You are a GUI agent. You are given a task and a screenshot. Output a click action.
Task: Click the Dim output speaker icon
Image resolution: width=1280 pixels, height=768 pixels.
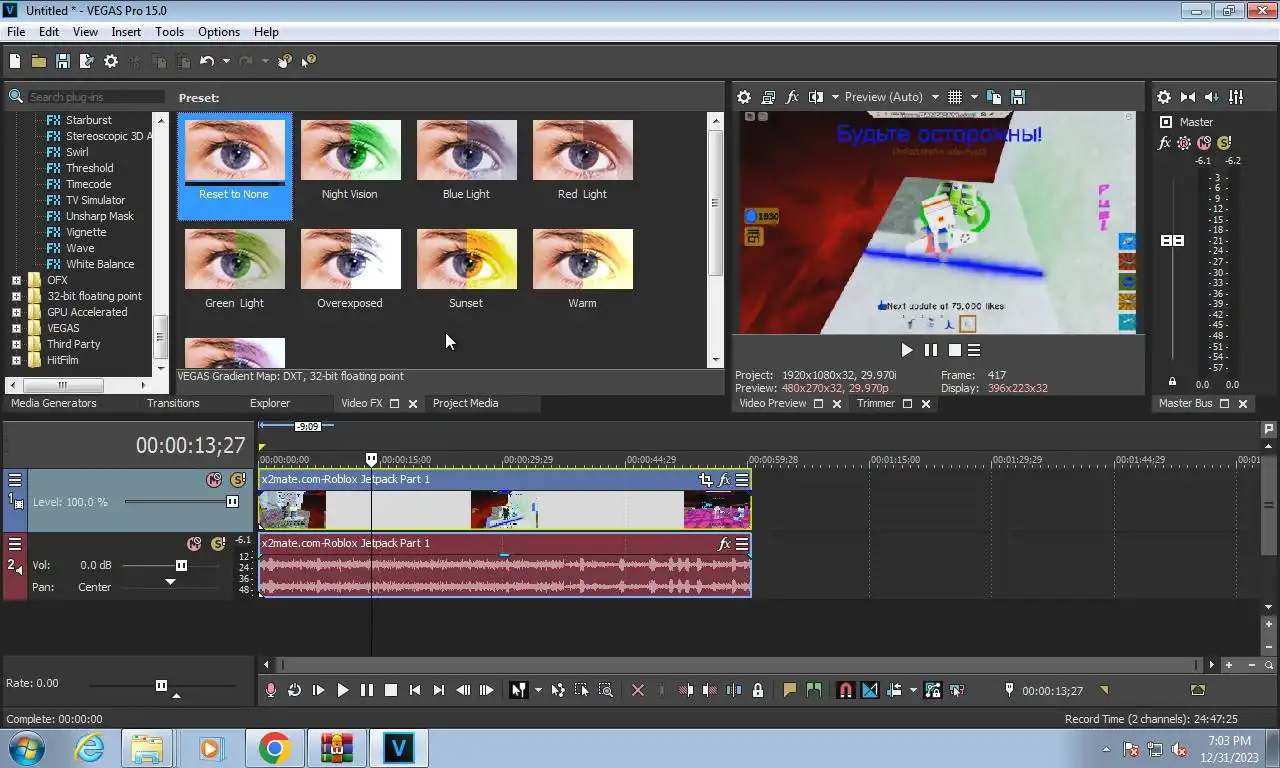pyautogui.click(x=1212, y=97)
